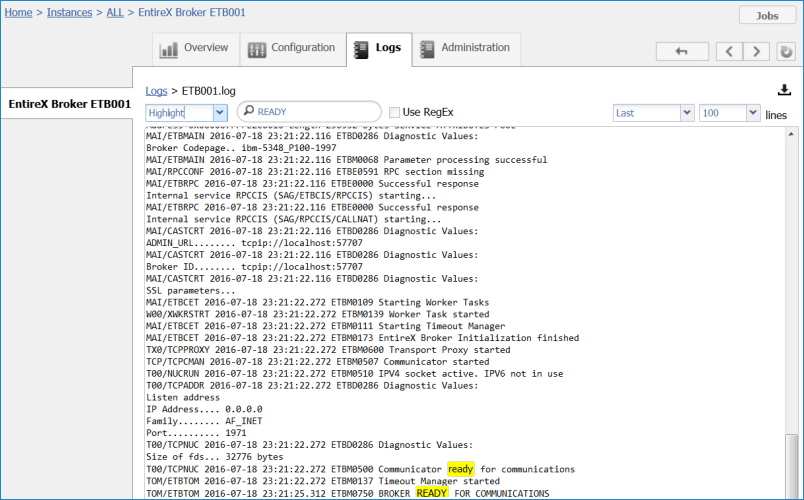Click the 'Port.......... 1971' line
This screenshot has width=804, height=500.
click(x=196, y=433)
